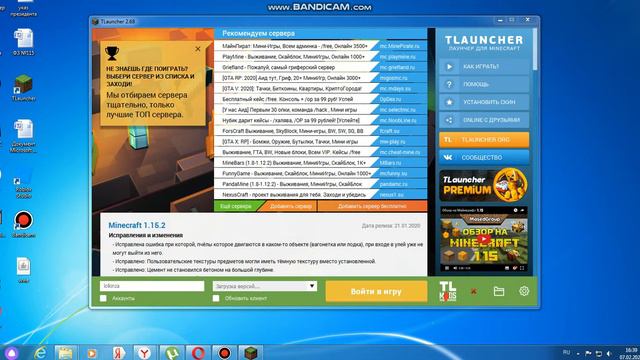Open the game folder icon
Viewport: 640px width, 360px height.
point(499,291)
